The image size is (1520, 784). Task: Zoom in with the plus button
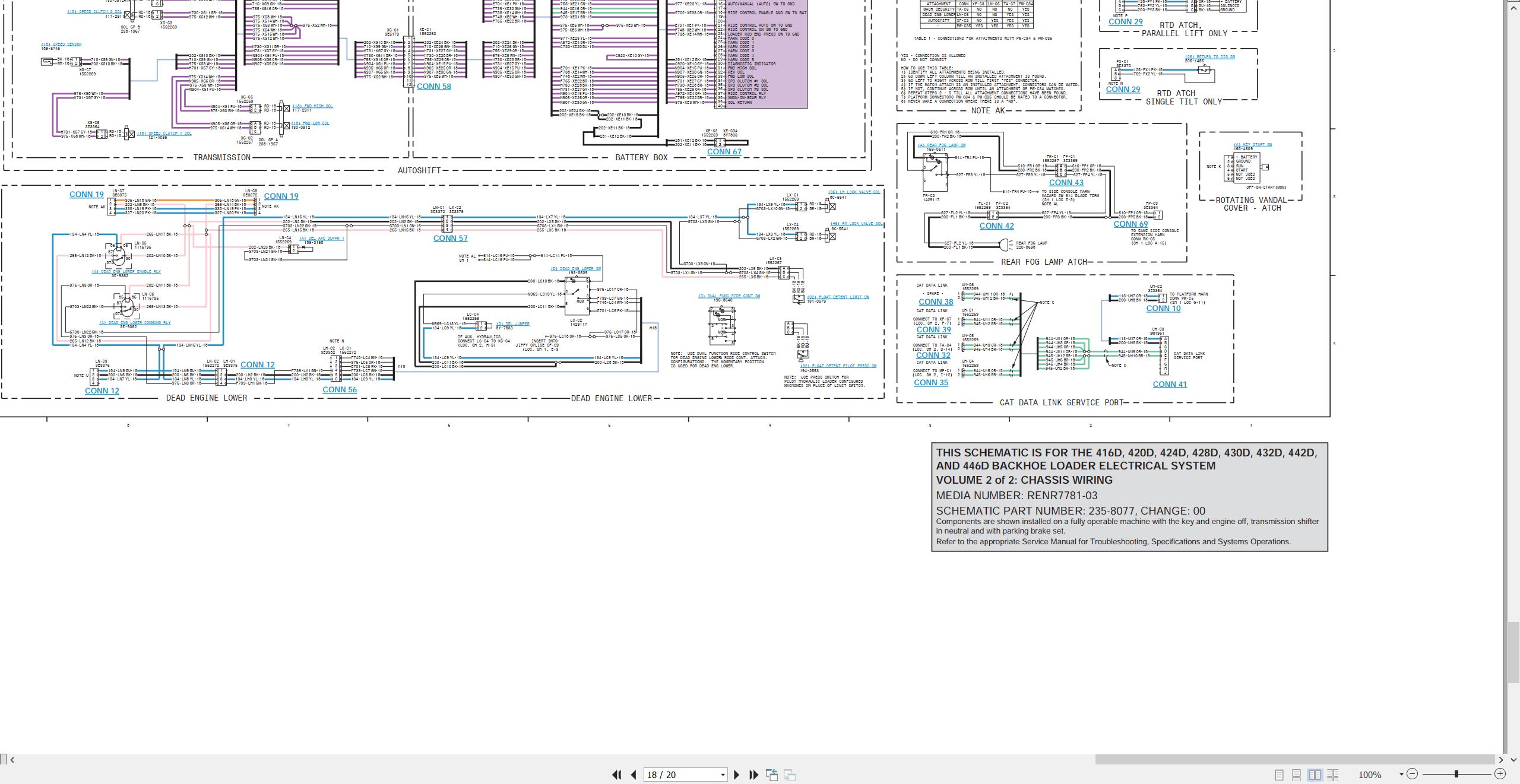click(1500, 774)
